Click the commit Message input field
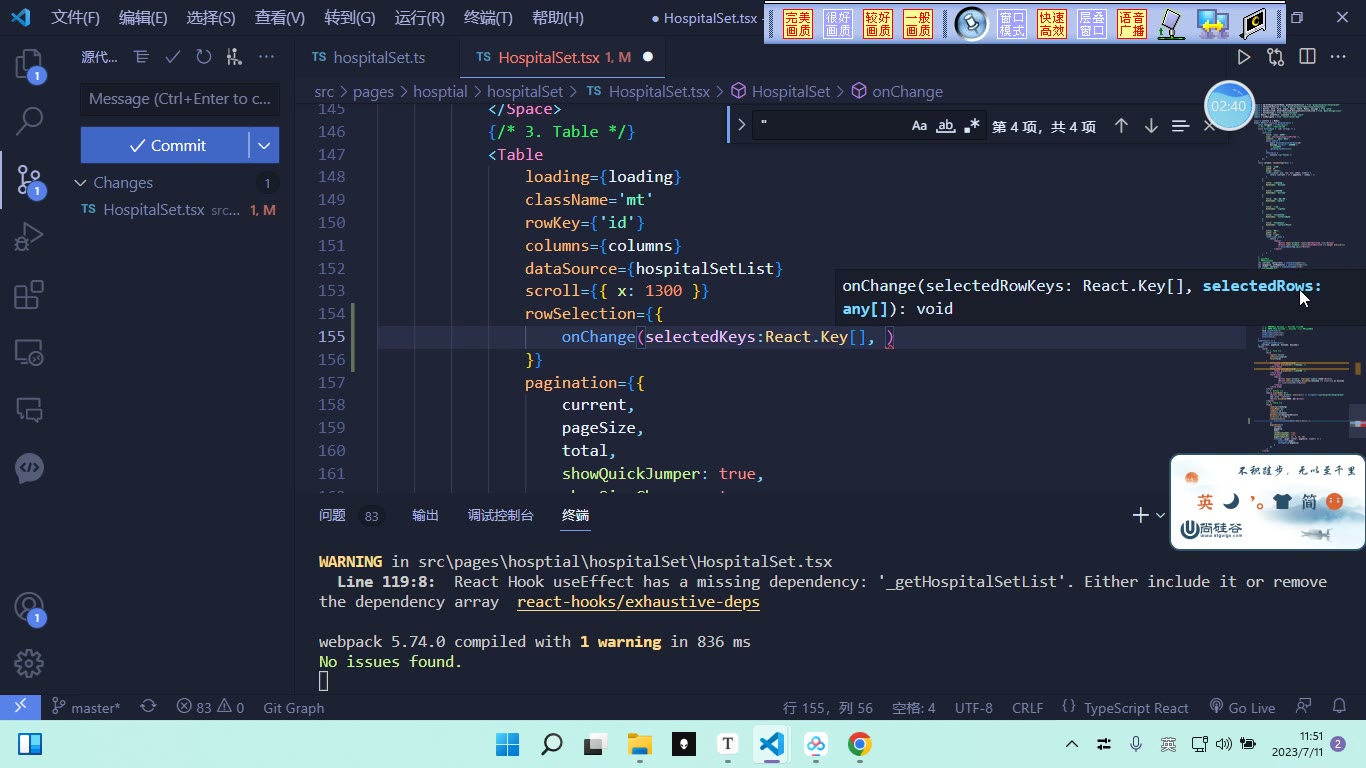The width and height of the screenshot is (1366, 768). (x=180, y=99)
